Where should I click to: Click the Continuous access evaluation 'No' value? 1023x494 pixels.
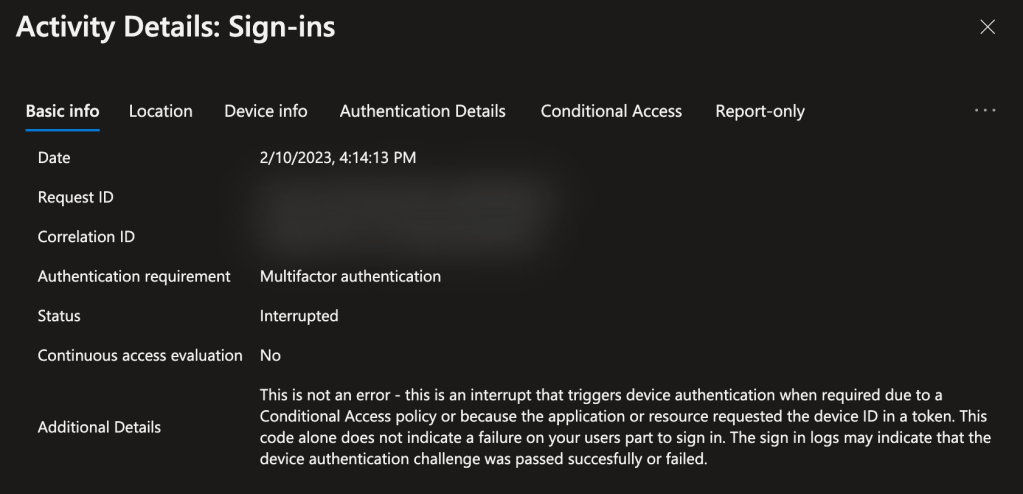point(270,355)
